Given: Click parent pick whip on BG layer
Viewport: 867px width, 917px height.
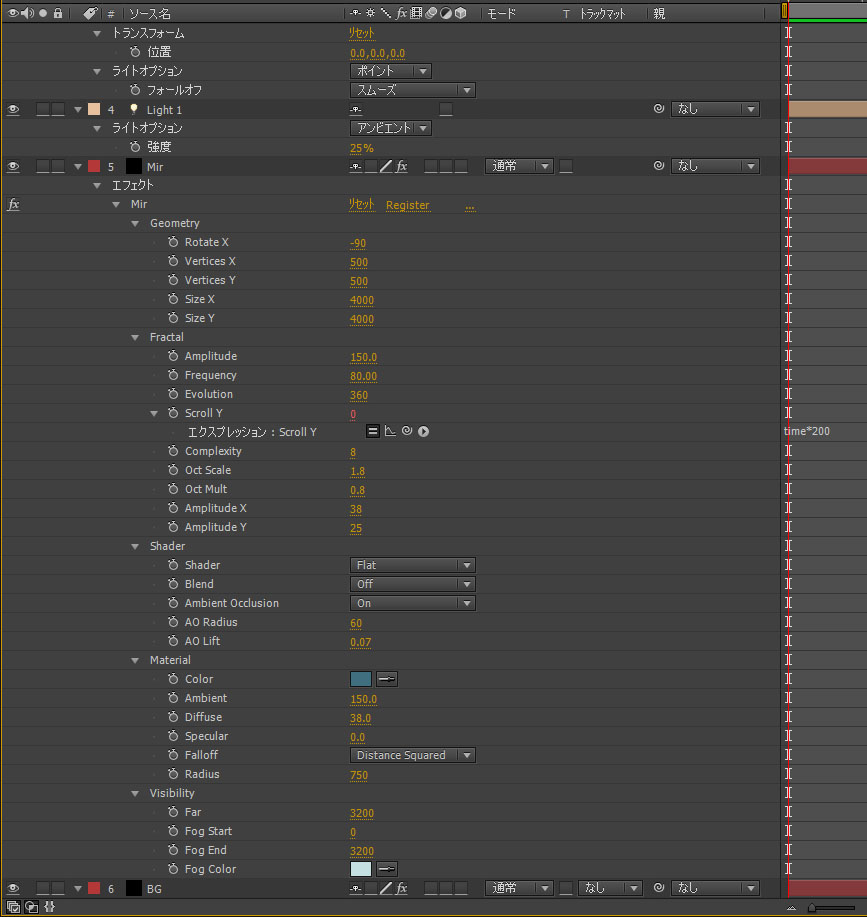Looking at the screenshot, I should click(x=659, y=888).
